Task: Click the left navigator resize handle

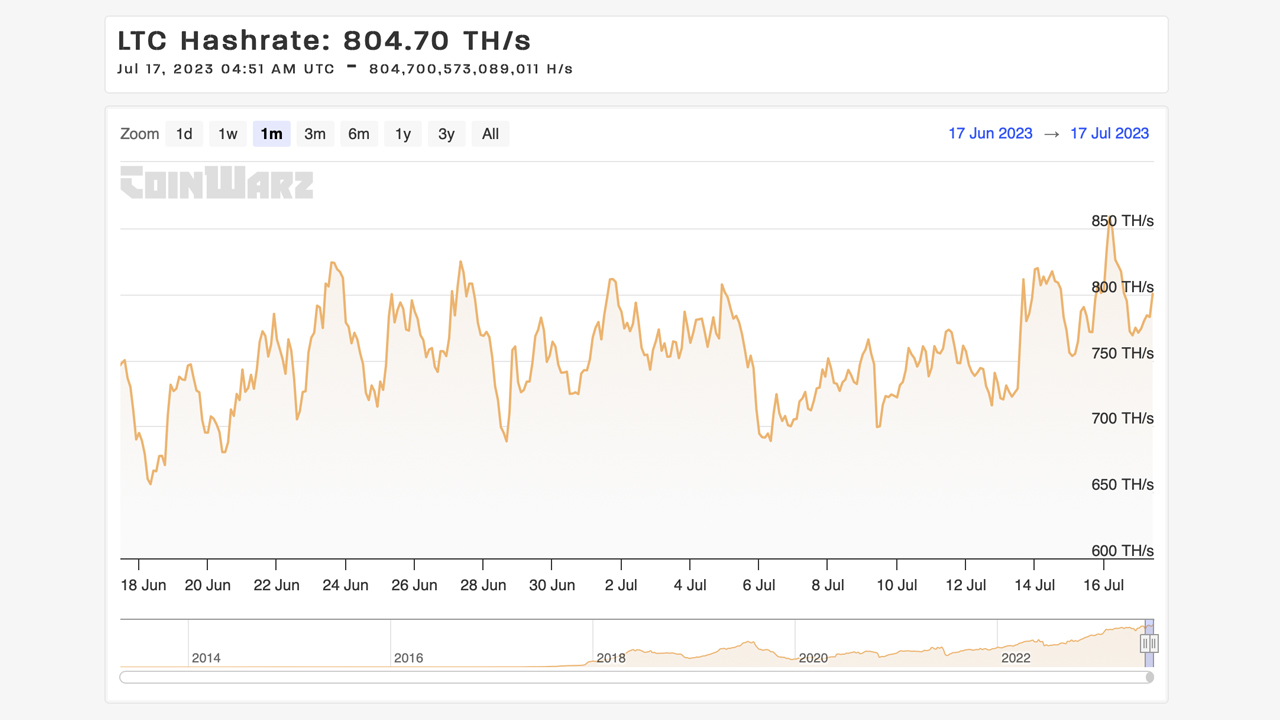Action: [x=1144, y=642]
